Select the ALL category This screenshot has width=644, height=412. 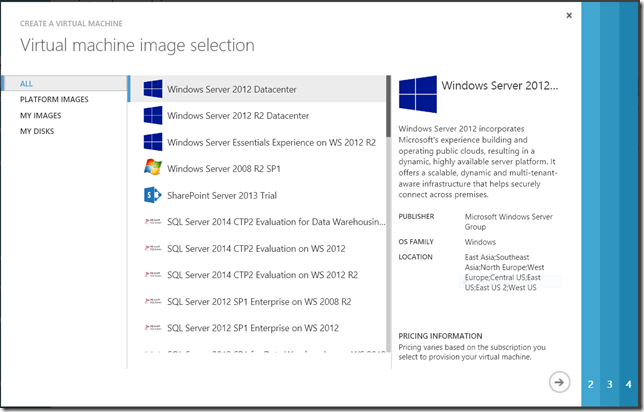(x=65, y=83)
